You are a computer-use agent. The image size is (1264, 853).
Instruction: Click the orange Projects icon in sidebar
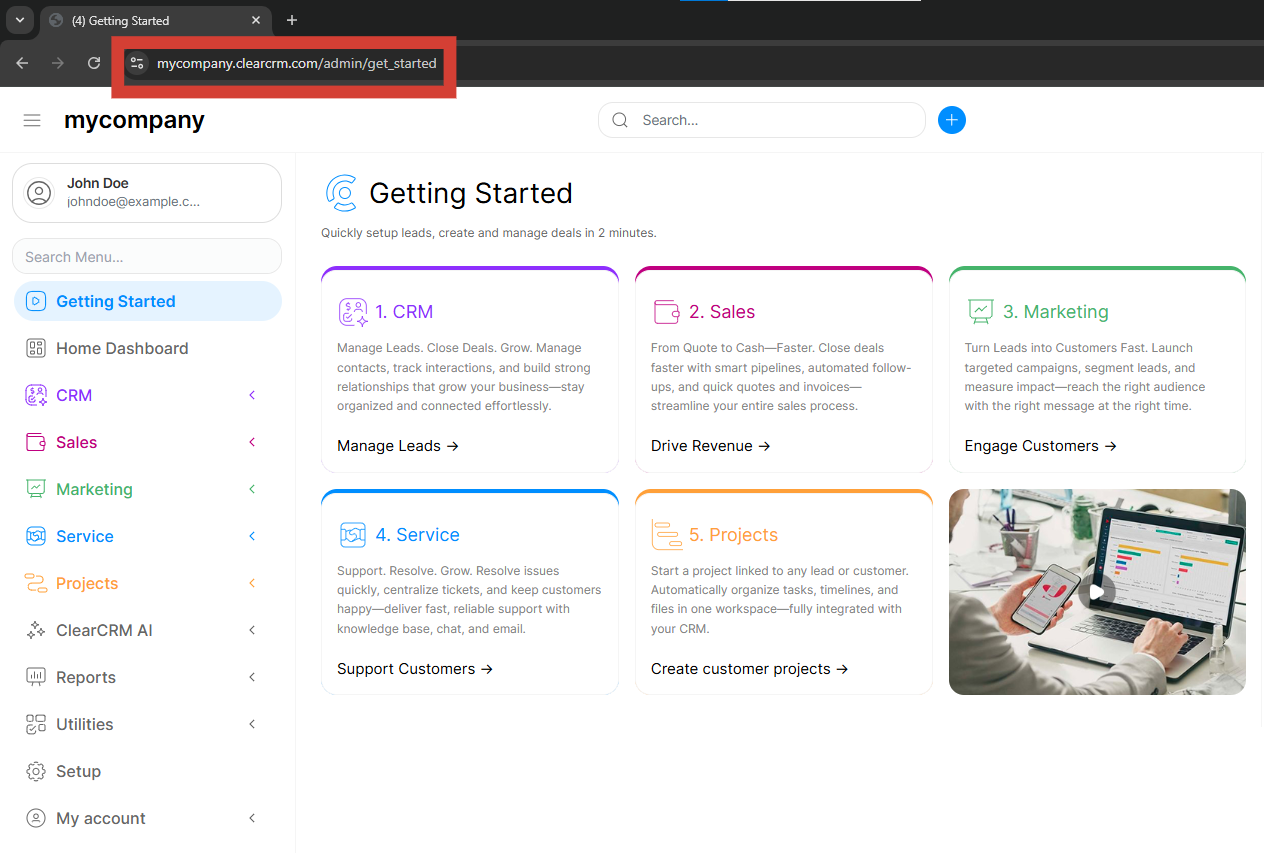(36, 583)
